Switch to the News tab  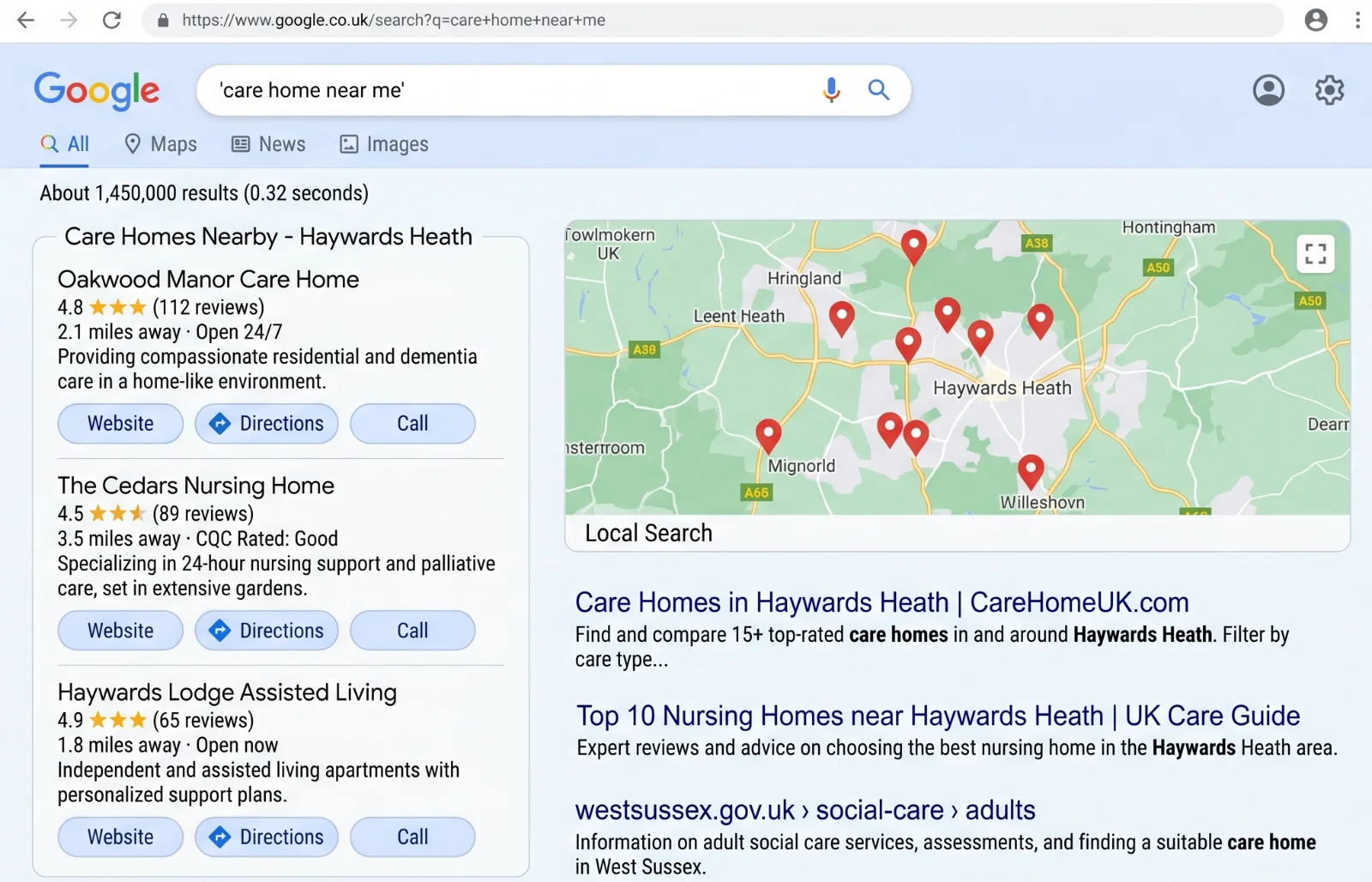pyautogui.click(x=268, y=144)
